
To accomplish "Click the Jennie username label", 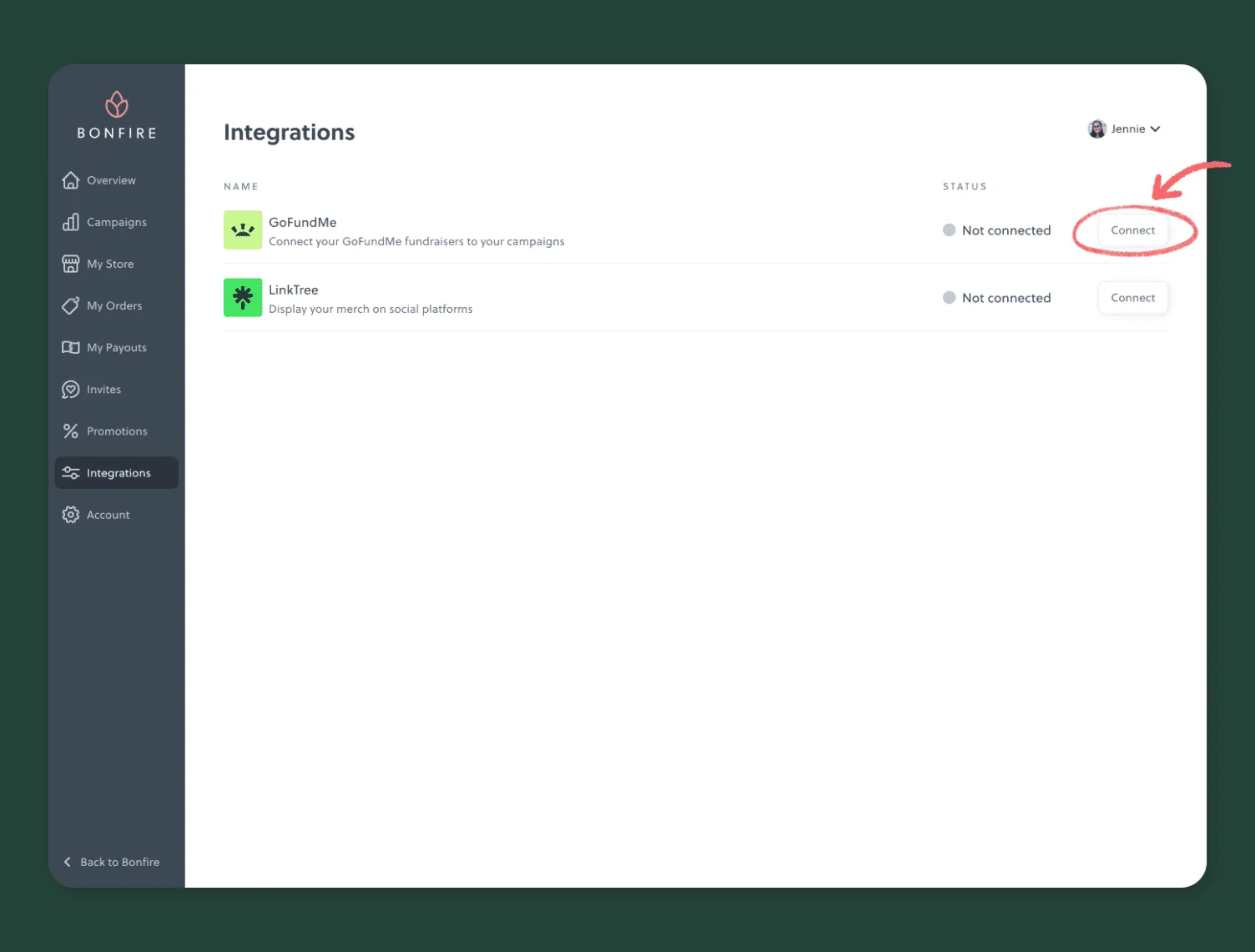I will coord(1128,129).
